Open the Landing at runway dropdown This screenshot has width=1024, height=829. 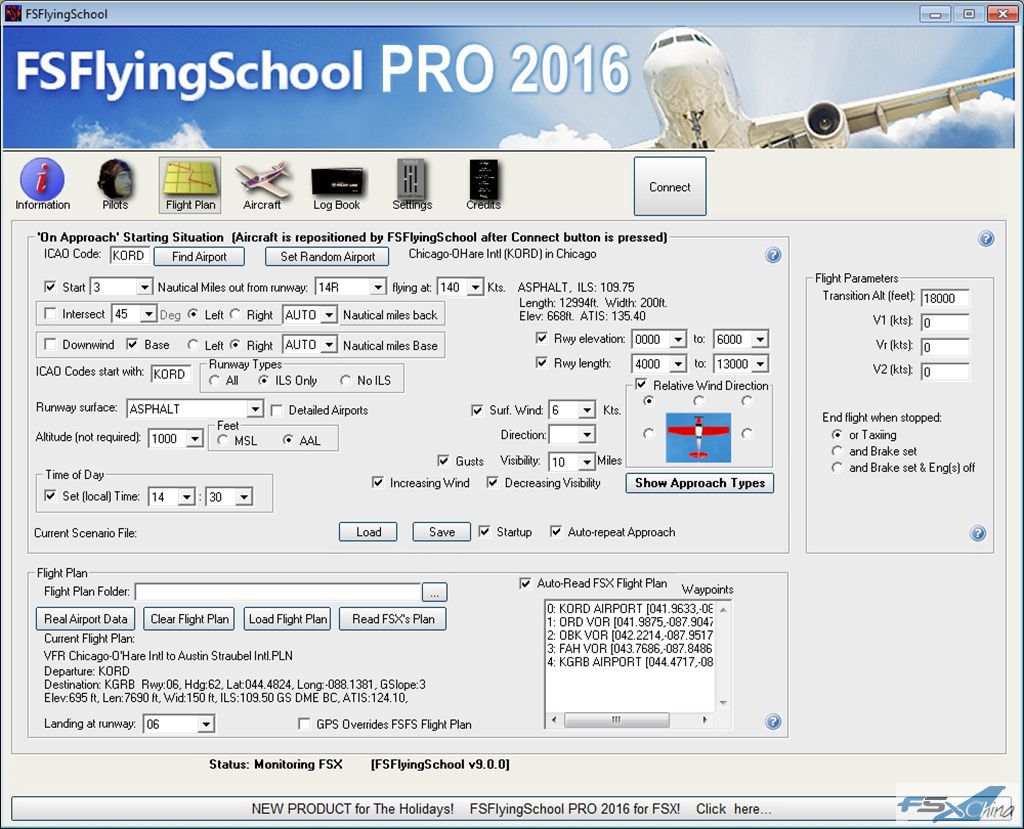coord(206,724)
